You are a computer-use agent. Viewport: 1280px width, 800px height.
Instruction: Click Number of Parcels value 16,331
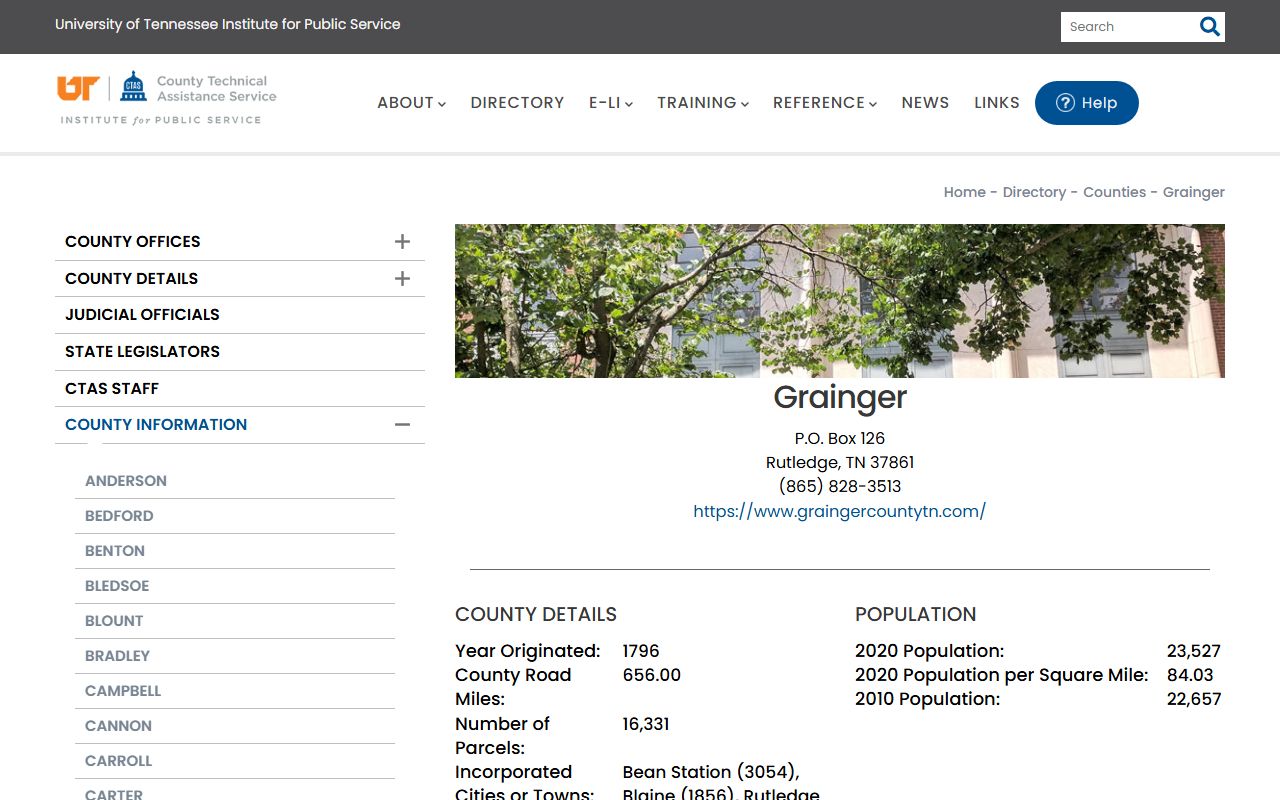(646, 723)
